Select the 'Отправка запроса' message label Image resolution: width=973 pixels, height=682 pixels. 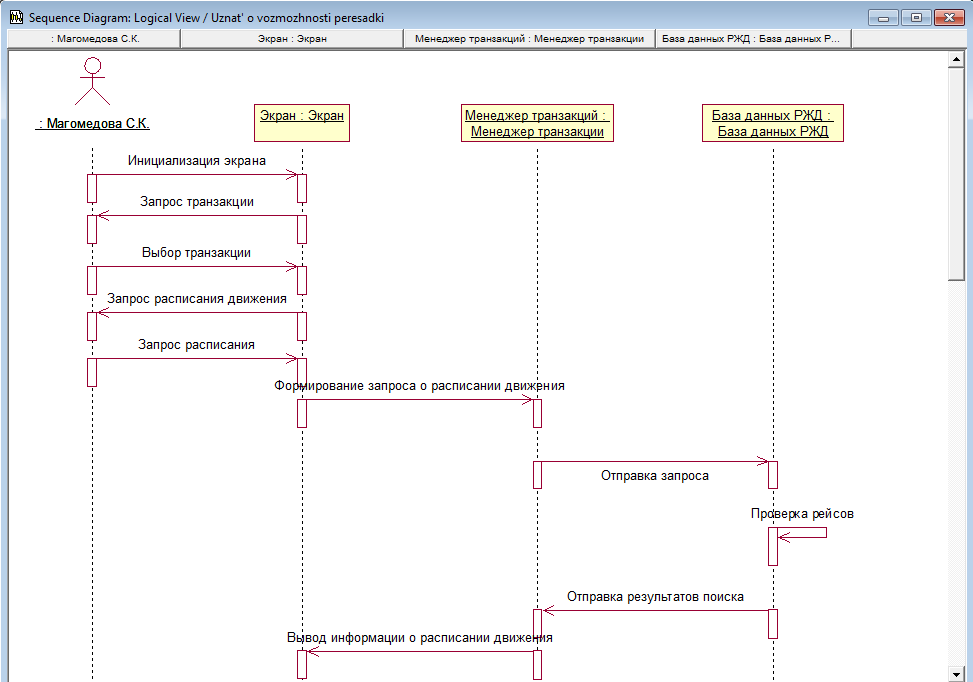coord(655,476)
